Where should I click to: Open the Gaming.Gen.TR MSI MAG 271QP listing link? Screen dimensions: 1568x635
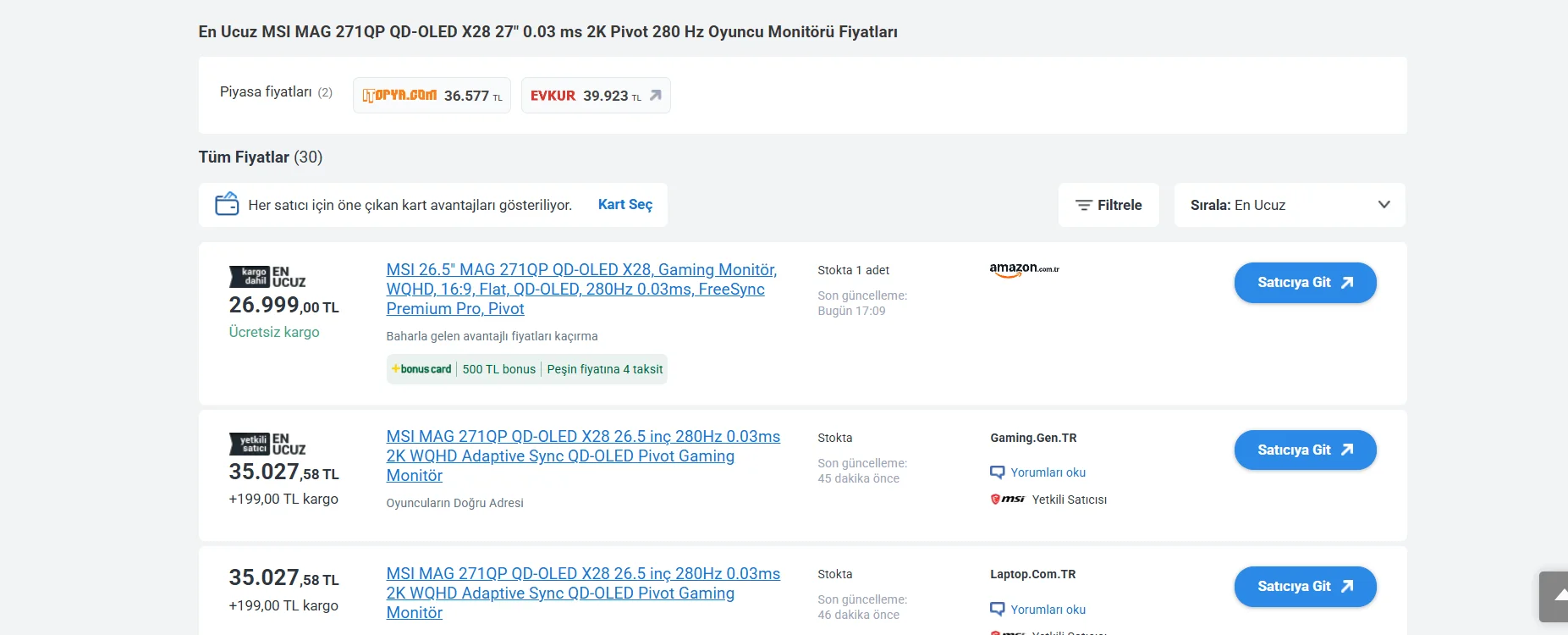point(583,456)
